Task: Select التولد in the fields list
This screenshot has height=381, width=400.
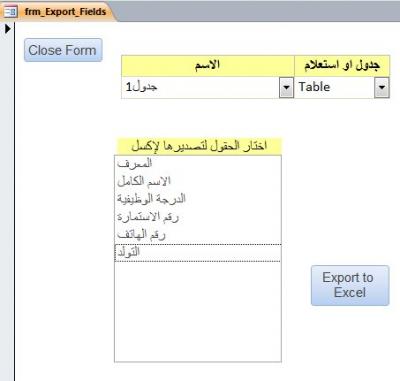Action: tap(198, 253)
